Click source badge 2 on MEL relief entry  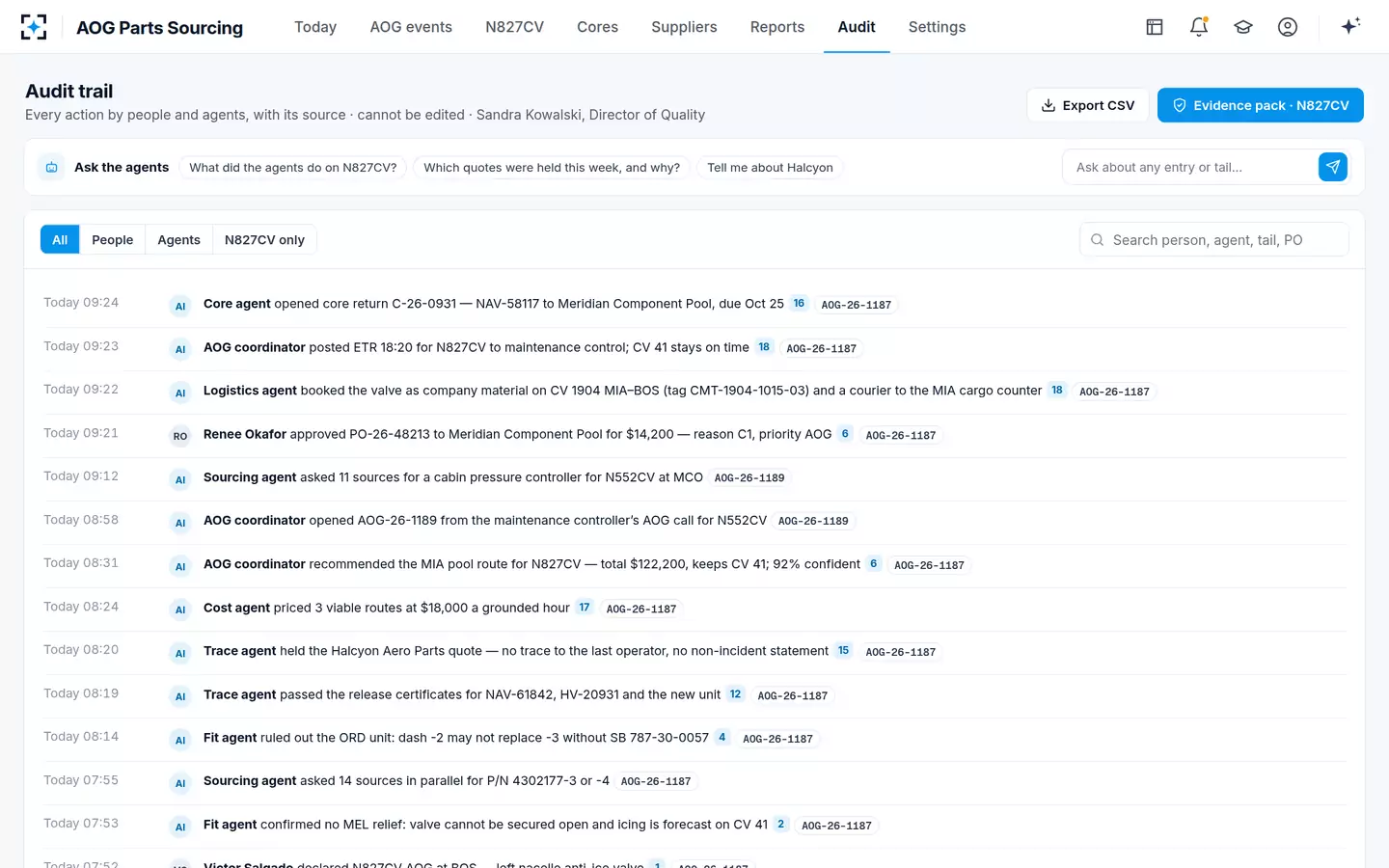pos(781,824)
